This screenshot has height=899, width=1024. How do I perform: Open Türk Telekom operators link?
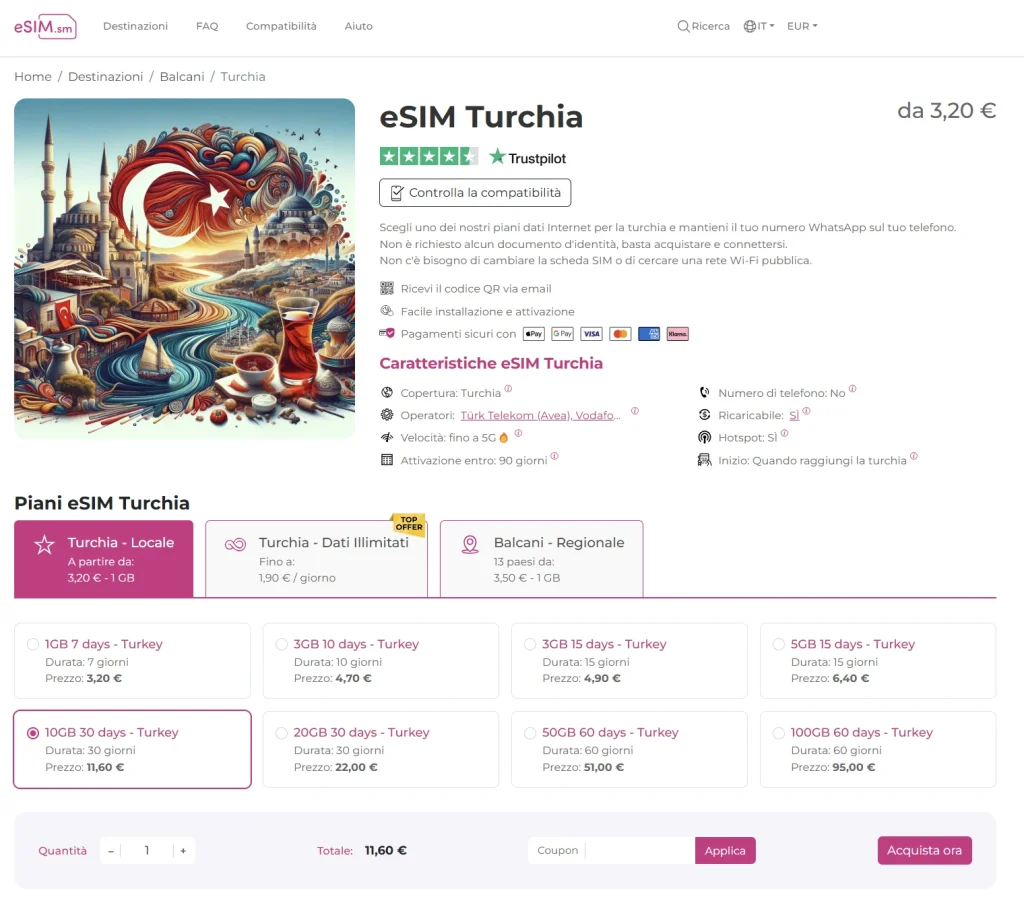(540, 415)
